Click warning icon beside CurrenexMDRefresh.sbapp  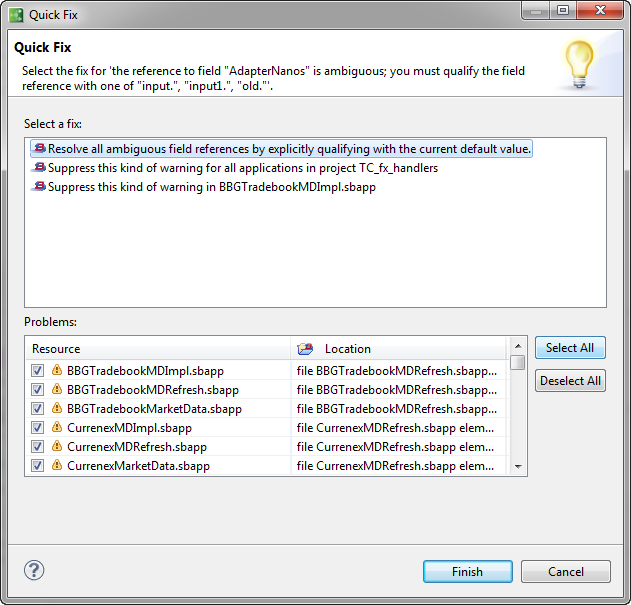point(57,446)
